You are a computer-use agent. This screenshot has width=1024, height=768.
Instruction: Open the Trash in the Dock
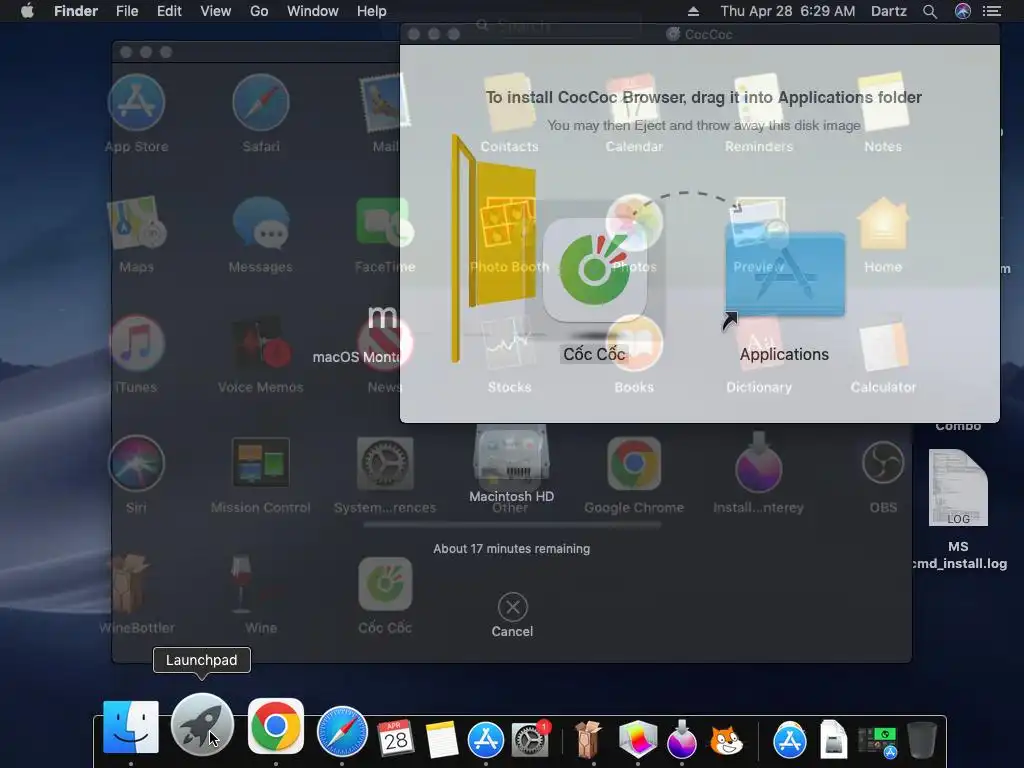[921, 739]
